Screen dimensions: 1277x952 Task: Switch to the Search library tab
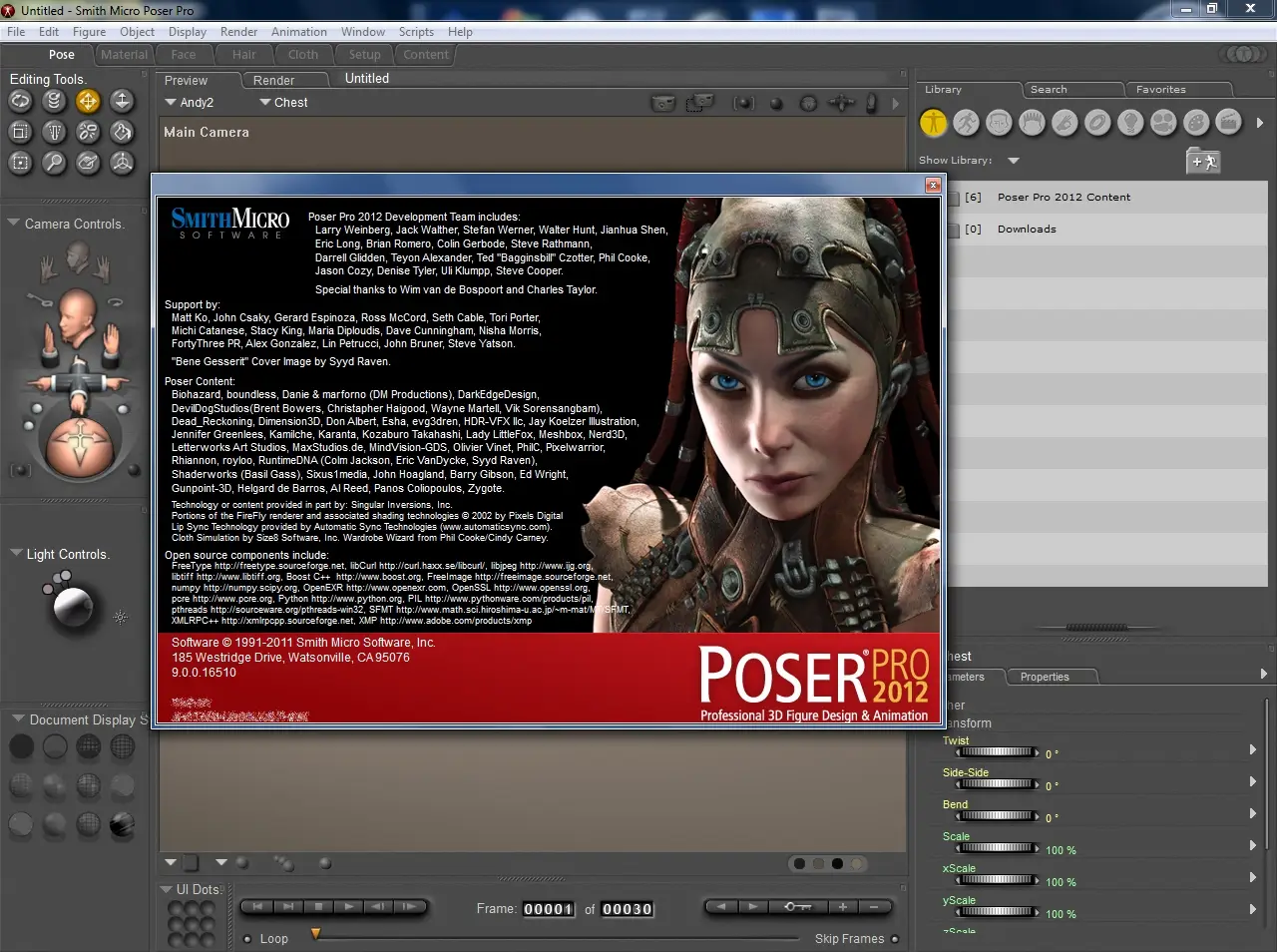point(1073,90)
